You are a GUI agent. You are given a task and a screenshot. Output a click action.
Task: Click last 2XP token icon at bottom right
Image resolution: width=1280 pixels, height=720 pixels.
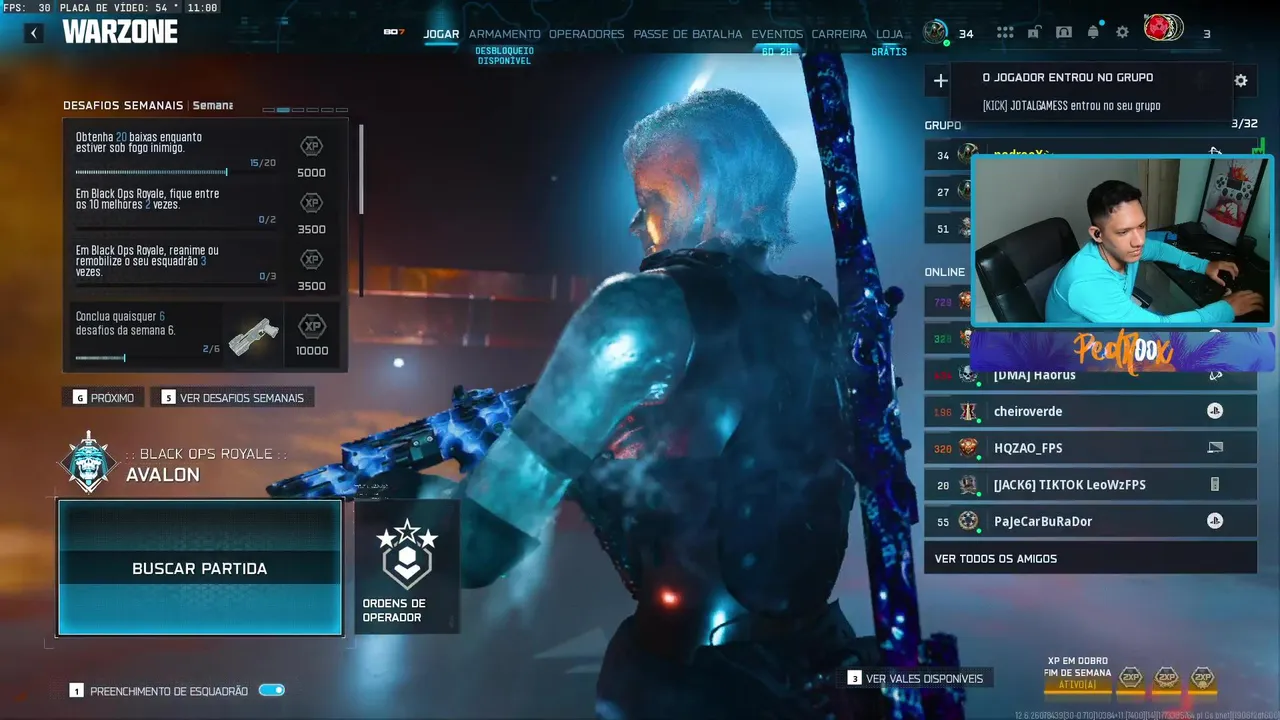pyautogui.click(x=1203, y=679)
